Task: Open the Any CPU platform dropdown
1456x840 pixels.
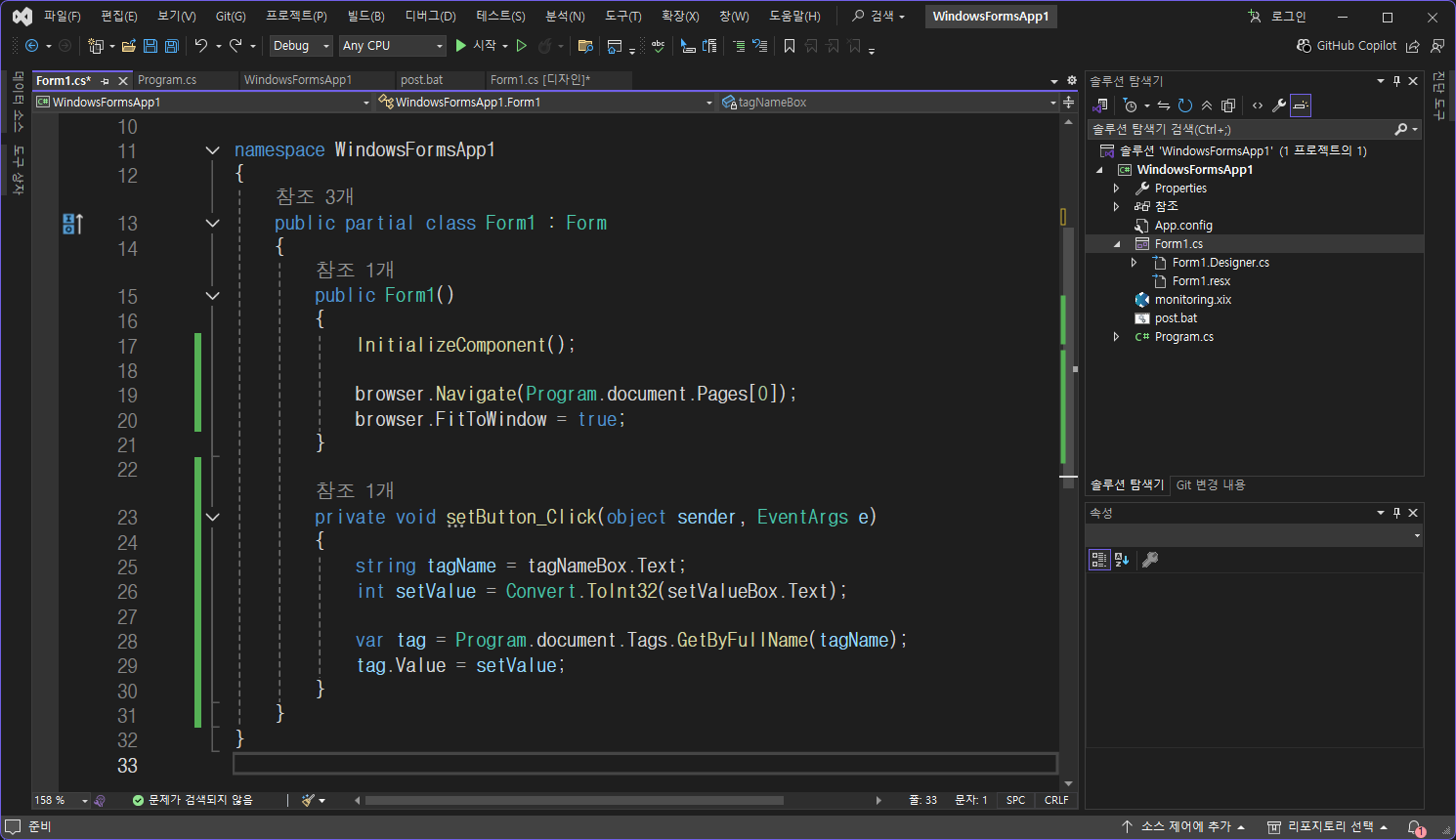Action: (x=392, y=46)
